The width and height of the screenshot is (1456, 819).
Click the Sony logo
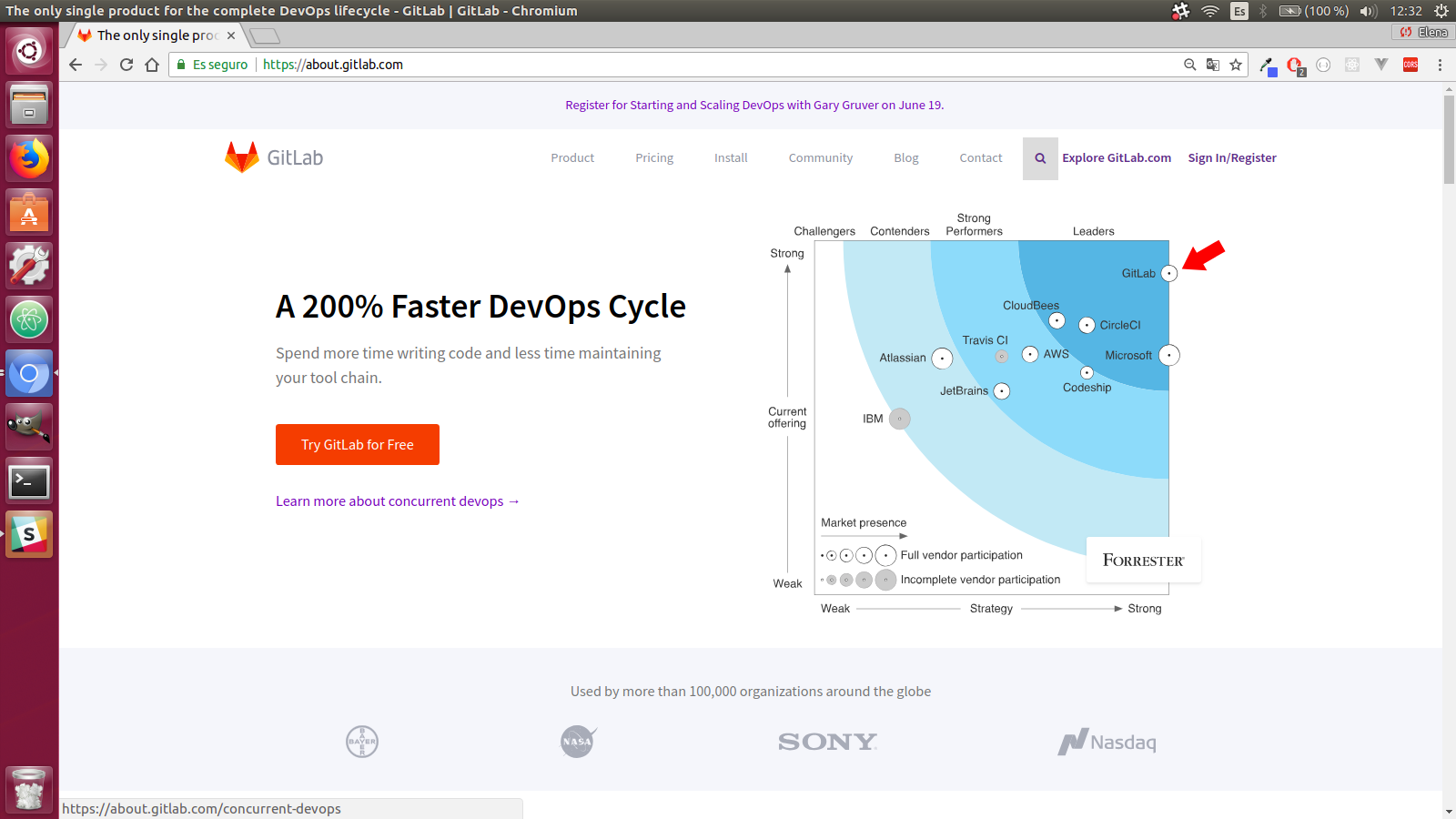(827, 742)
